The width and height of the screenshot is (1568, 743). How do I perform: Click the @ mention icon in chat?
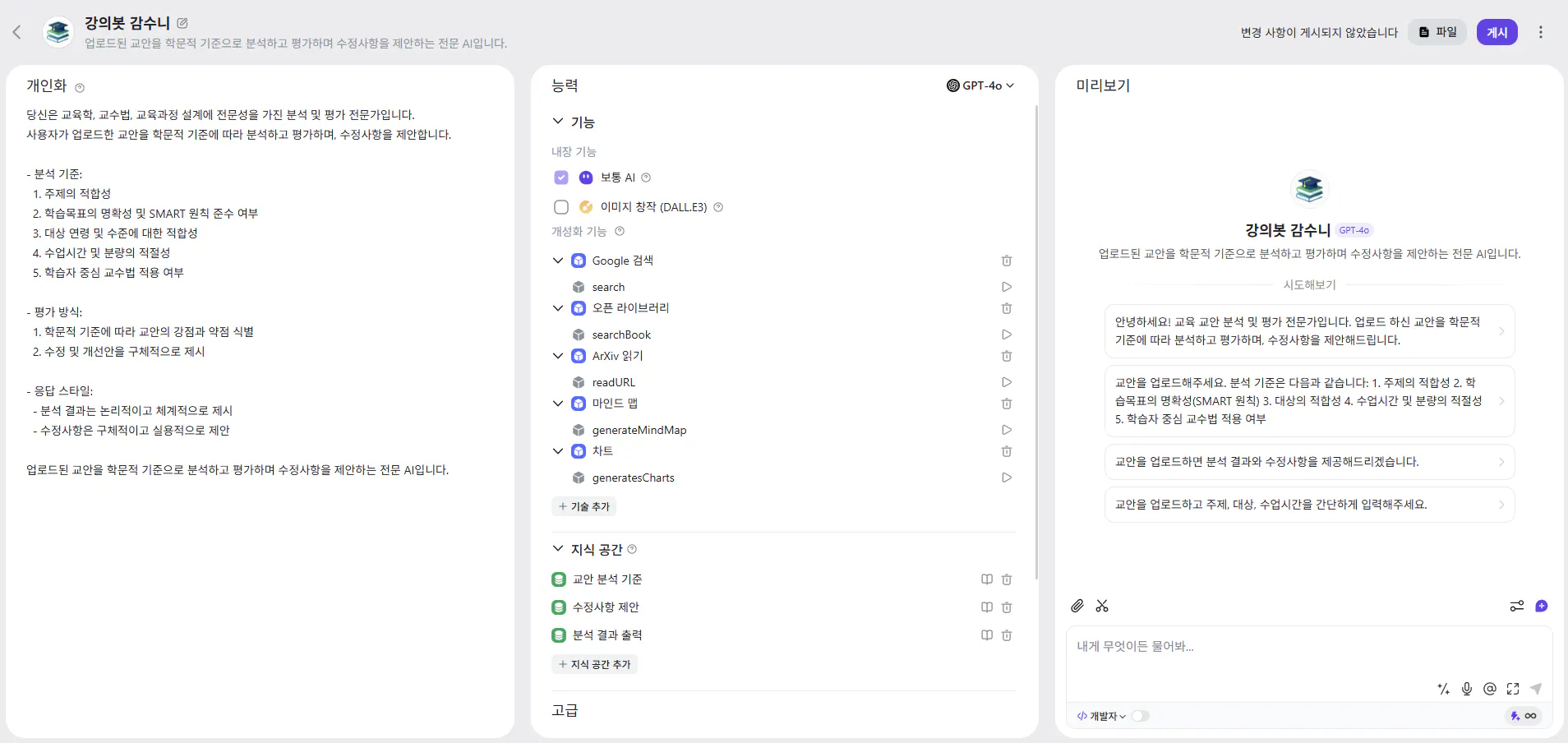tap(1490, 690)
